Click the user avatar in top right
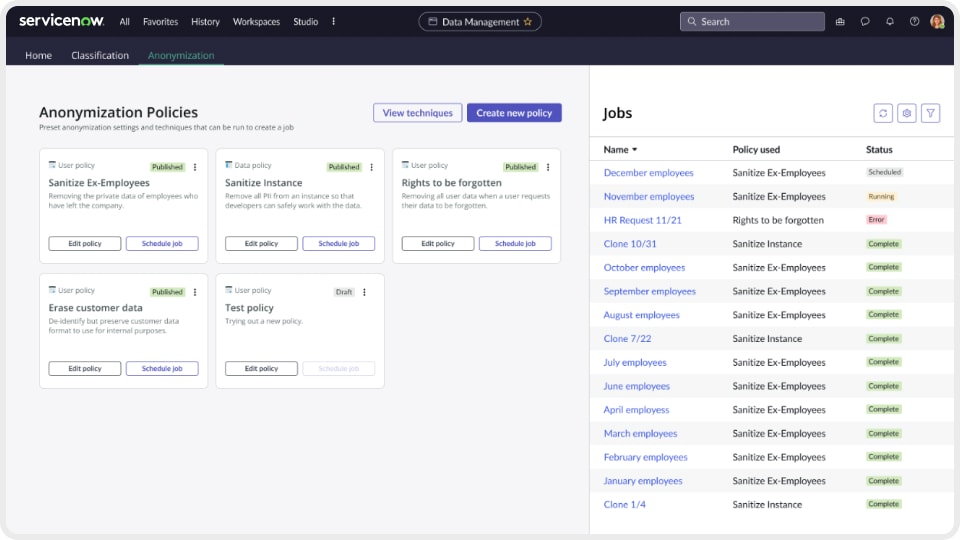 [937, 22]
